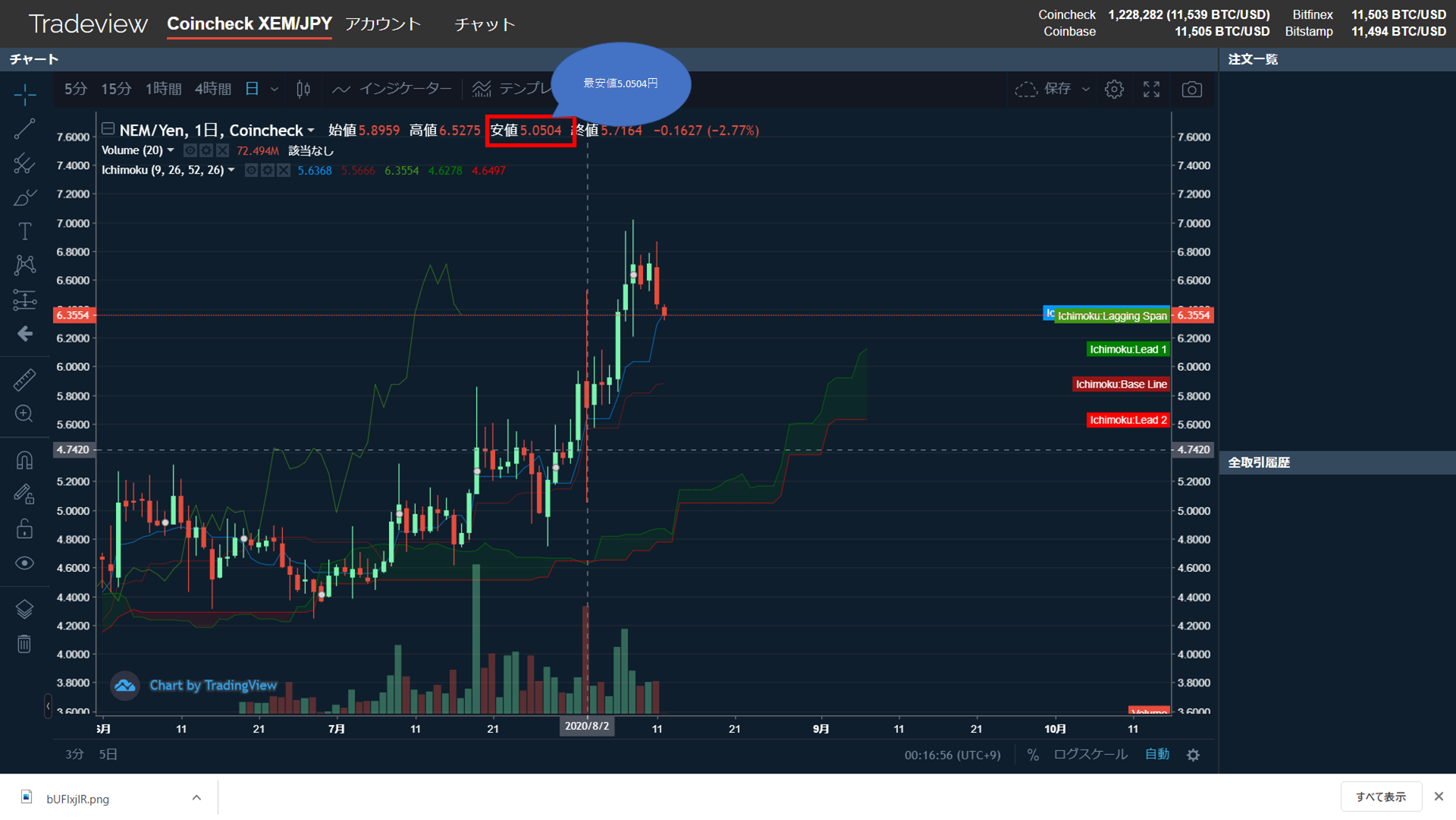
Task: Open the アカウント account menu
Action: [x=383, y=24]
